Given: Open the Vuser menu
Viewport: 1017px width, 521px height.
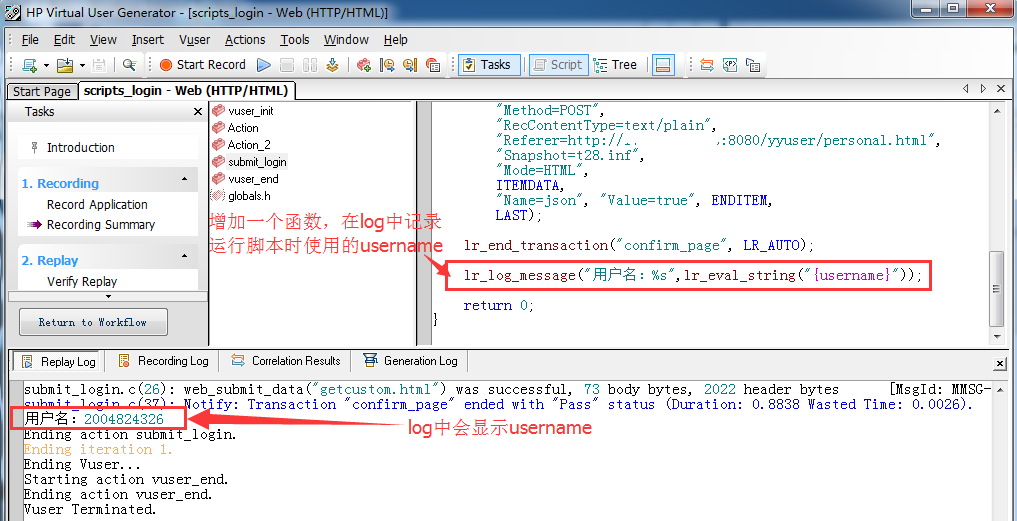Looking at the screenshot, I should coord(195,40).
